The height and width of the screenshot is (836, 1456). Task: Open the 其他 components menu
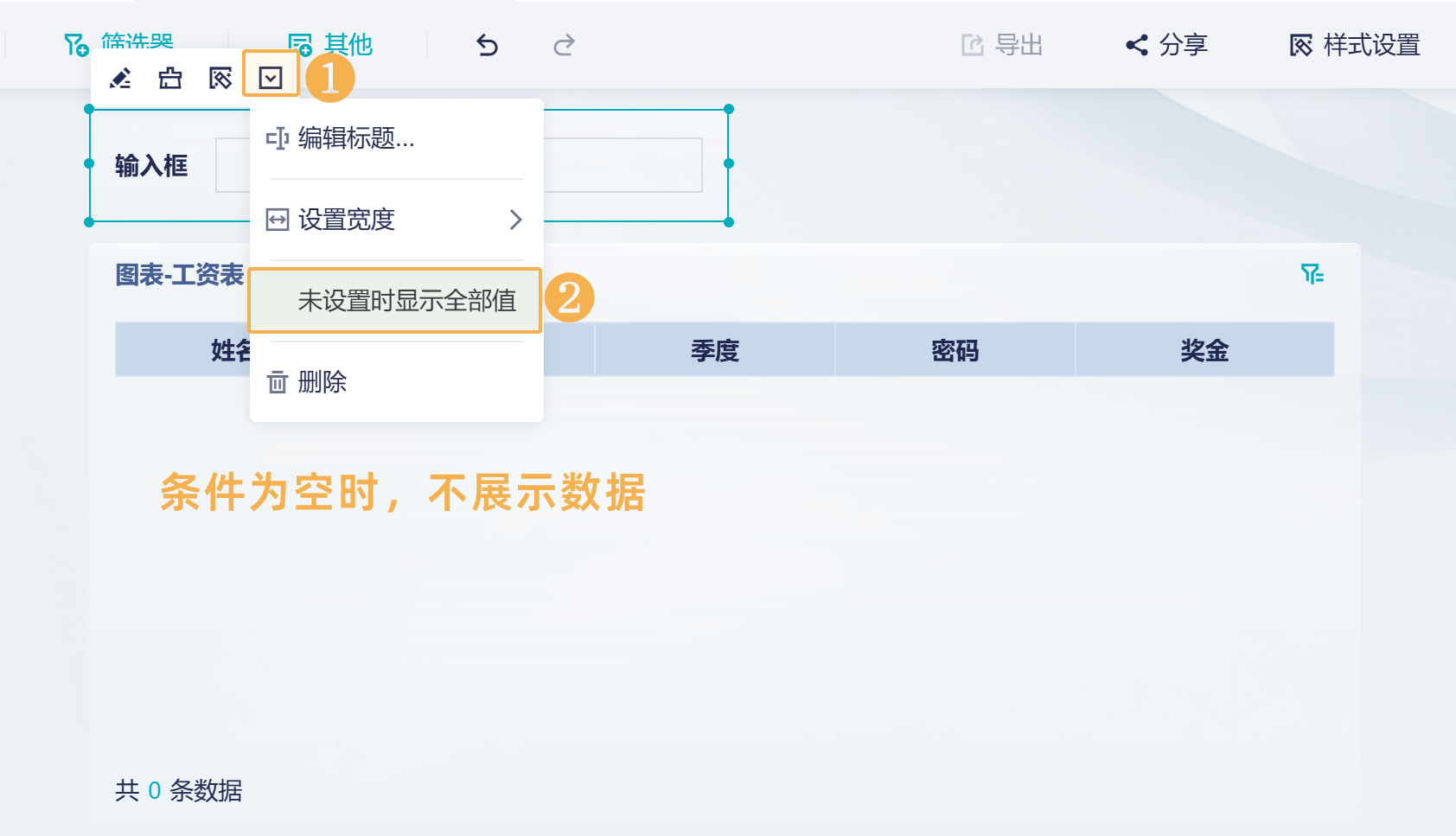[330, 45]
